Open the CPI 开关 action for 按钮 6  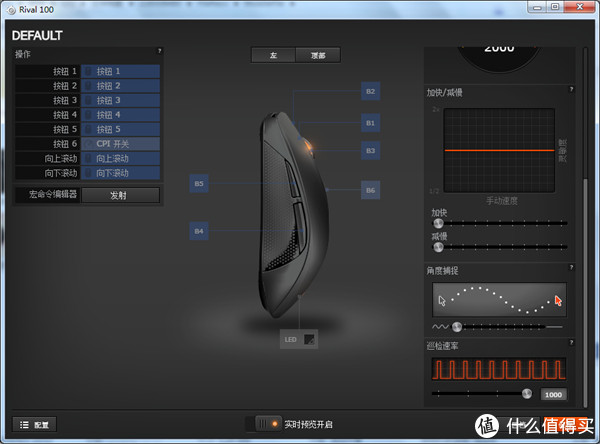pyautogui.click(x=120, y=144)
